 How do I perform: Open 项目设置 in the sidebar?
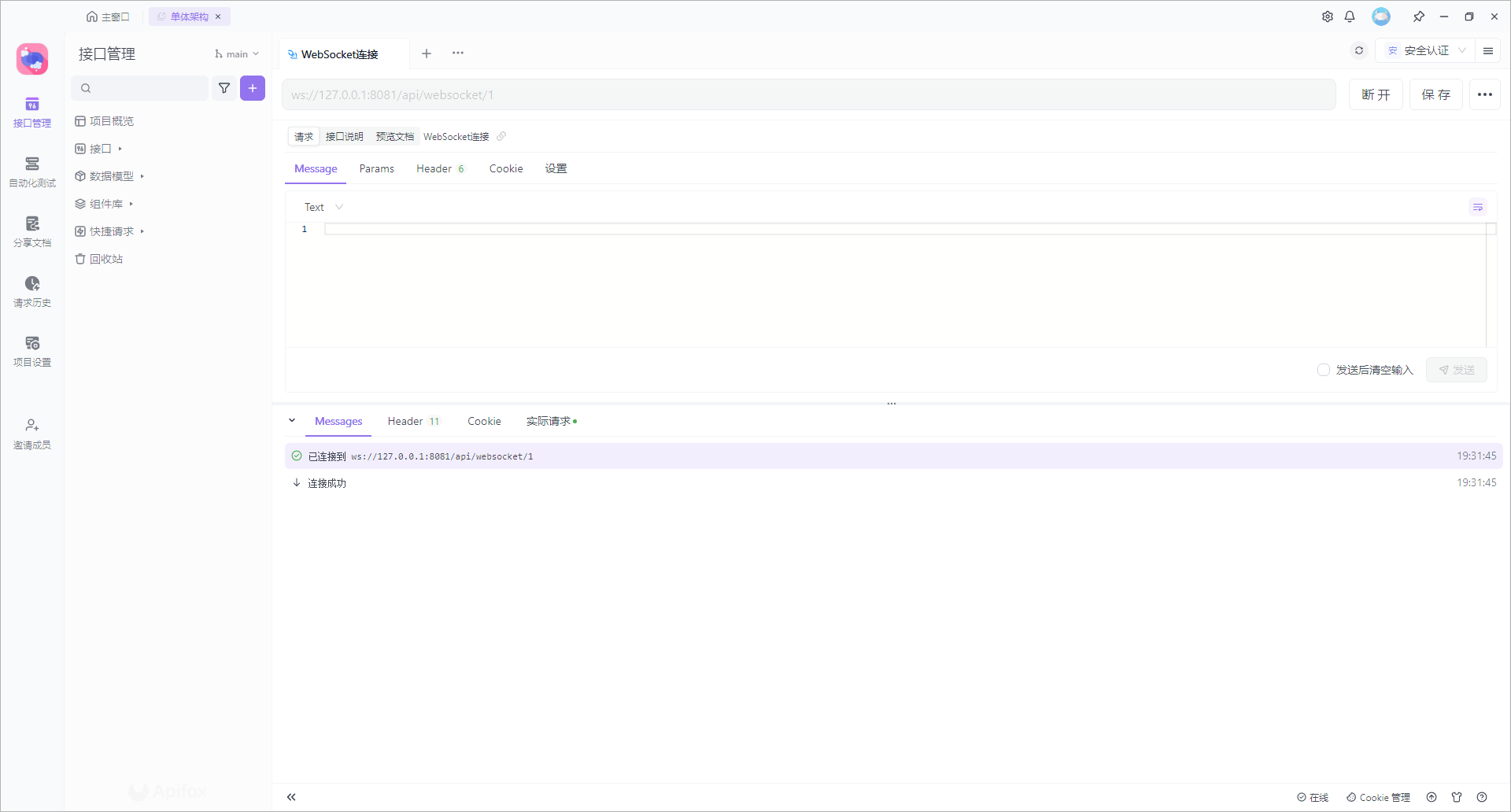[x=32, y=351]
